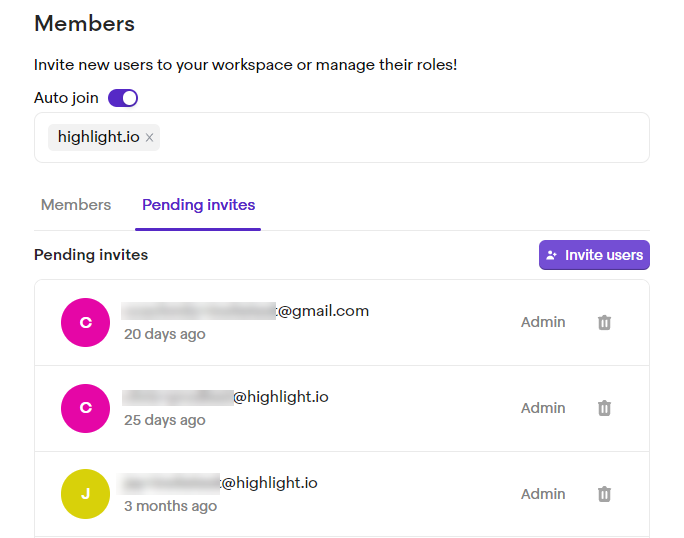Remove the invite sent 3 months ago
This screenshot has height=538, width=684.
pyautogui.click(x=604, y=494)
